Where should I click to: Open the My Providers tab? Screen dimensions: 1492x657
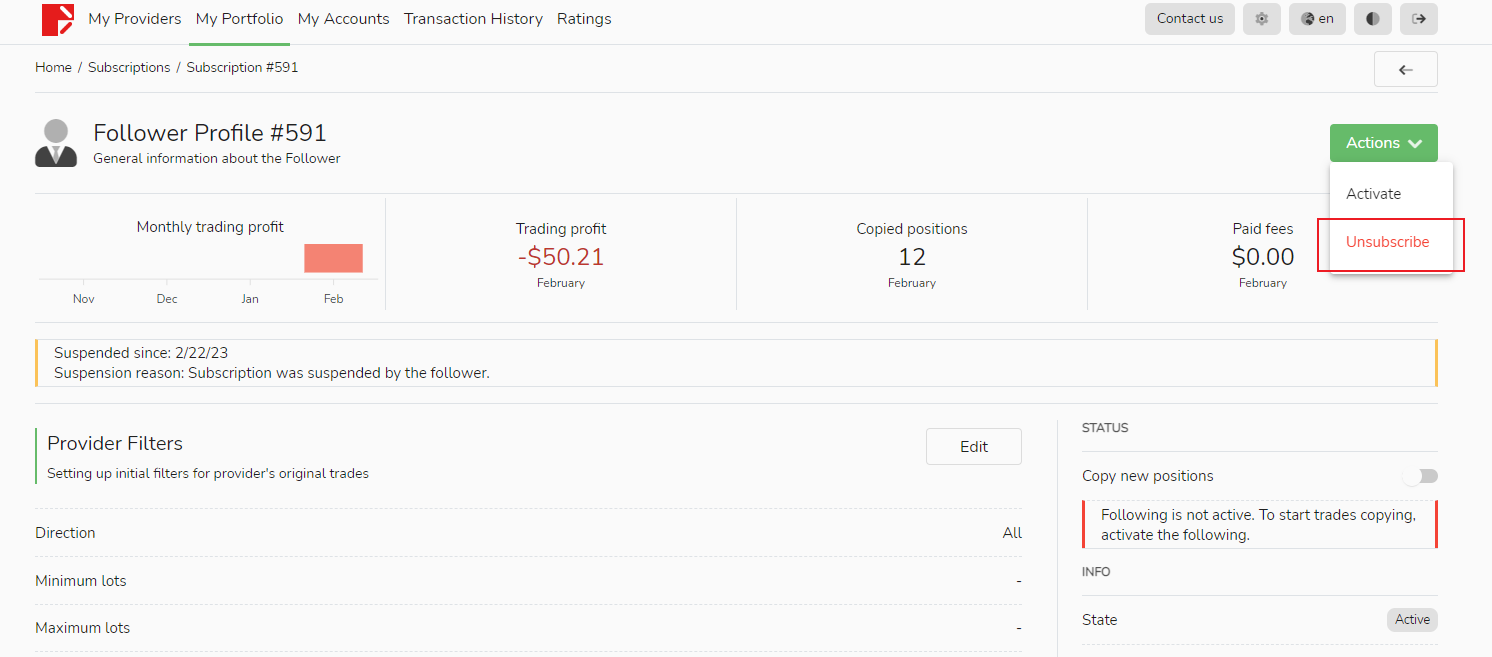click(x=135, y=19)
